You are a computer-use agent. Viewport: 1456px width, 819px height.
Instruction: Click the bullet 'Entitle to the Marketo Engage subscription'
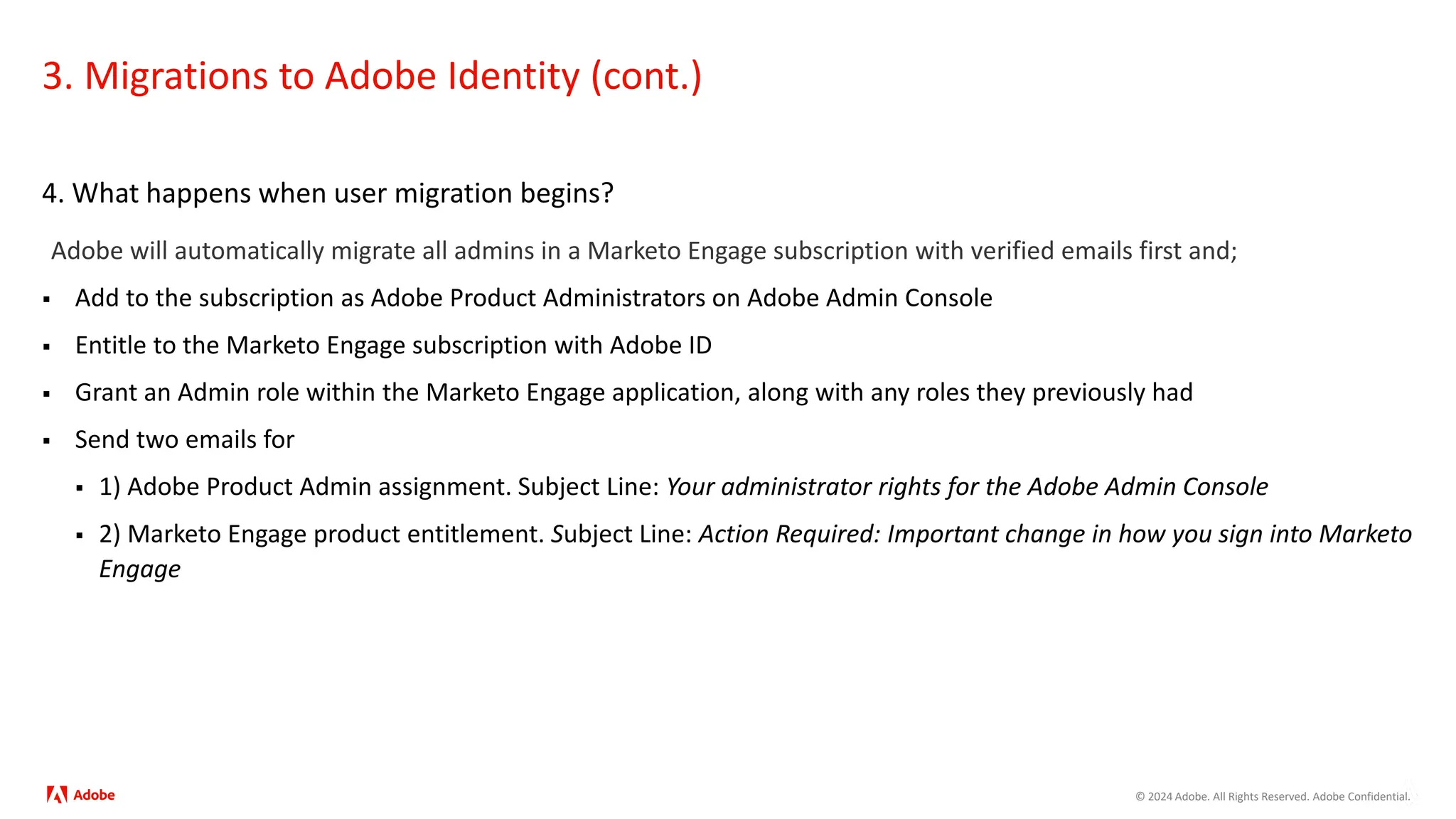point(394,346)
